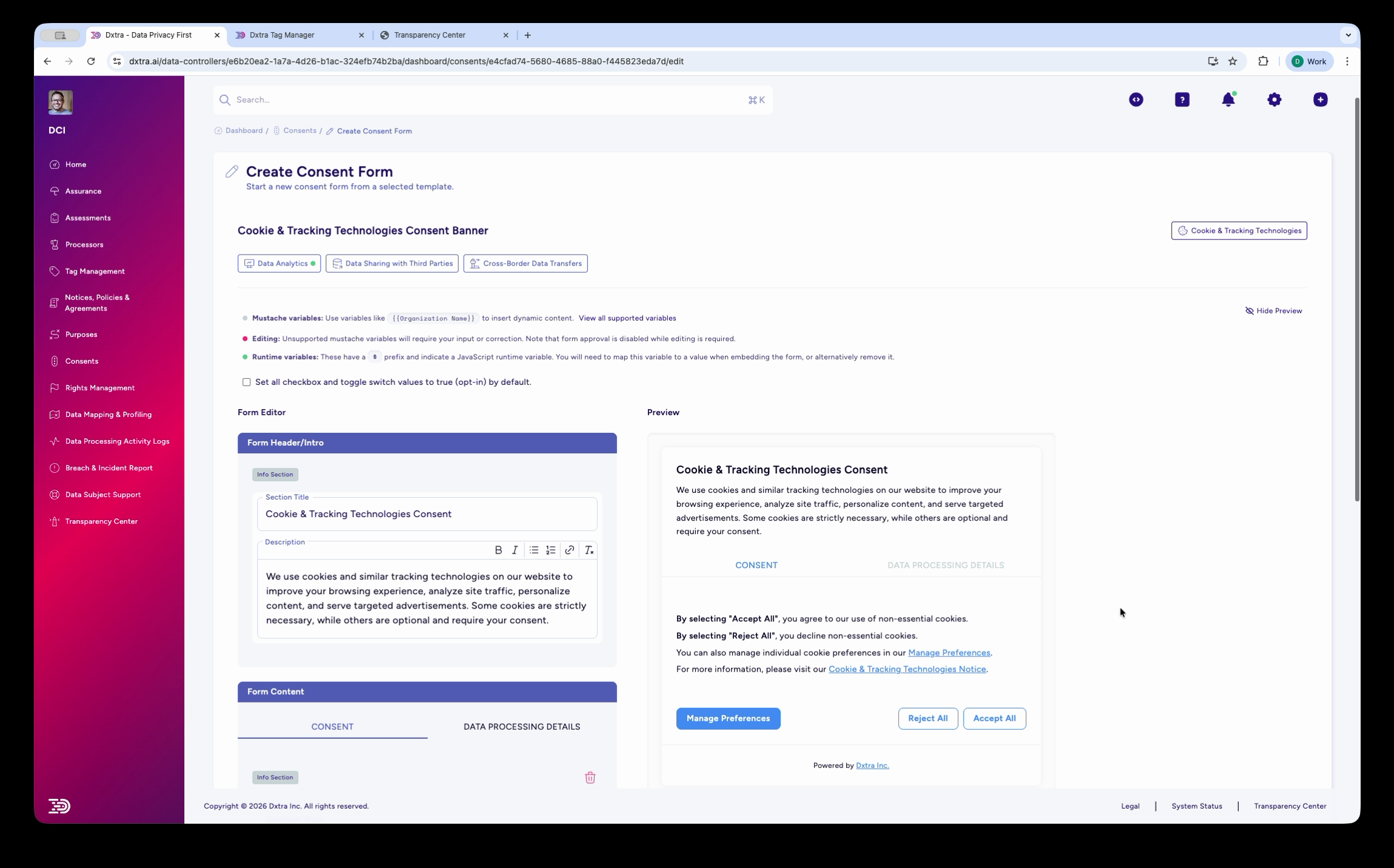This screenshot has width=1394, height=868.
Task: Open the notifications bell
Action: click(x=1228, y=99)
